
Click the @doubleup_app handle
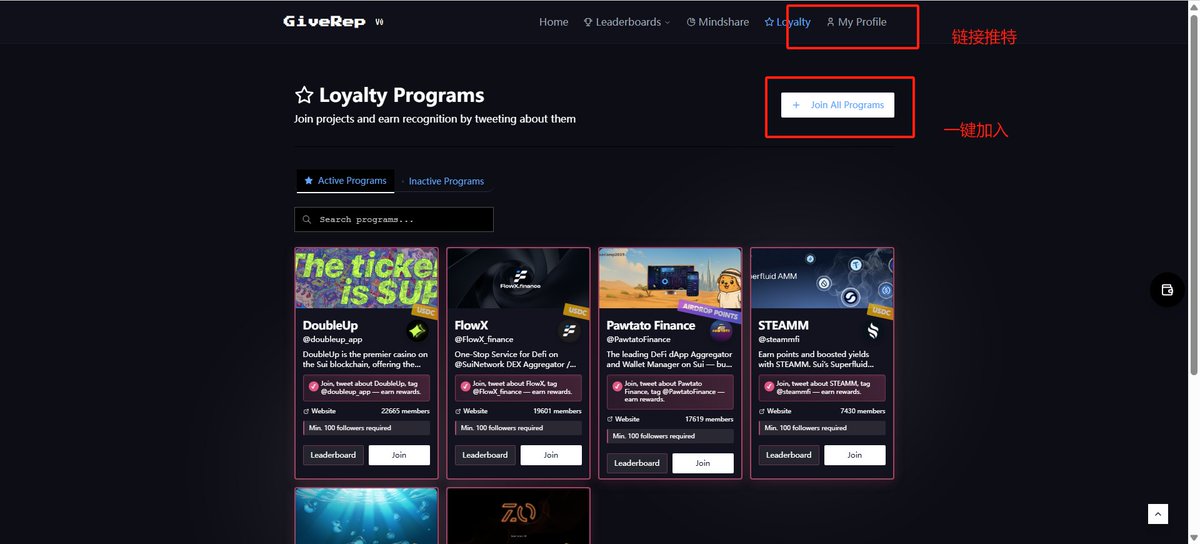pos(332,340)
